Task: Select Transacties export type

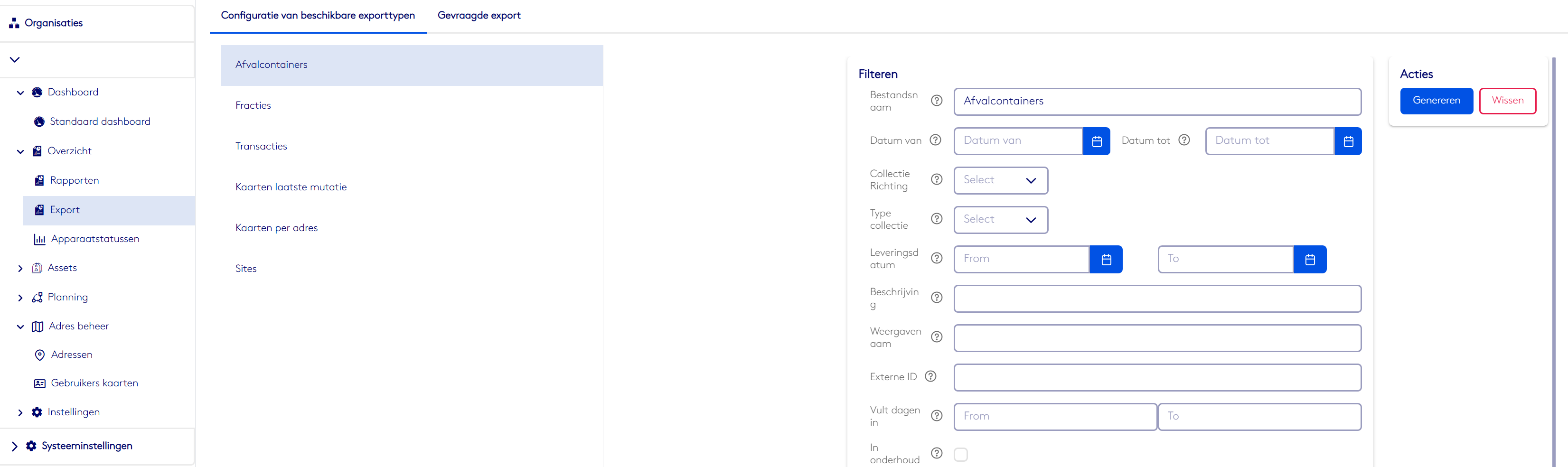Action: click(x=261, y=146)
